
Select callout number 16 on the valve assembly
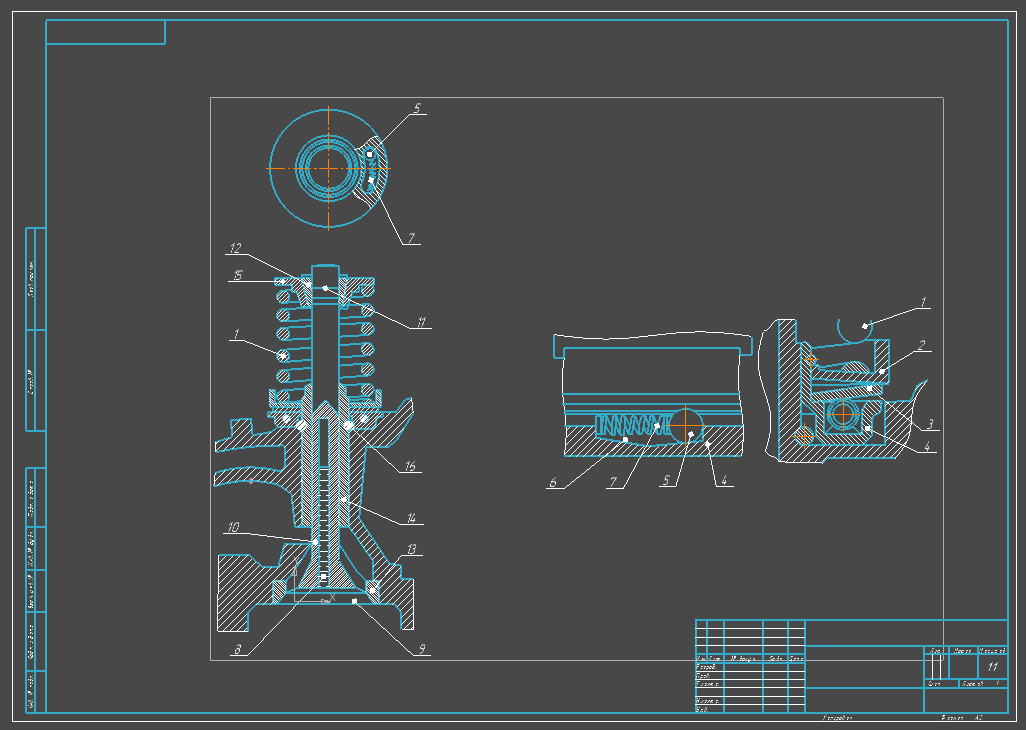click(x=409, y=466)
